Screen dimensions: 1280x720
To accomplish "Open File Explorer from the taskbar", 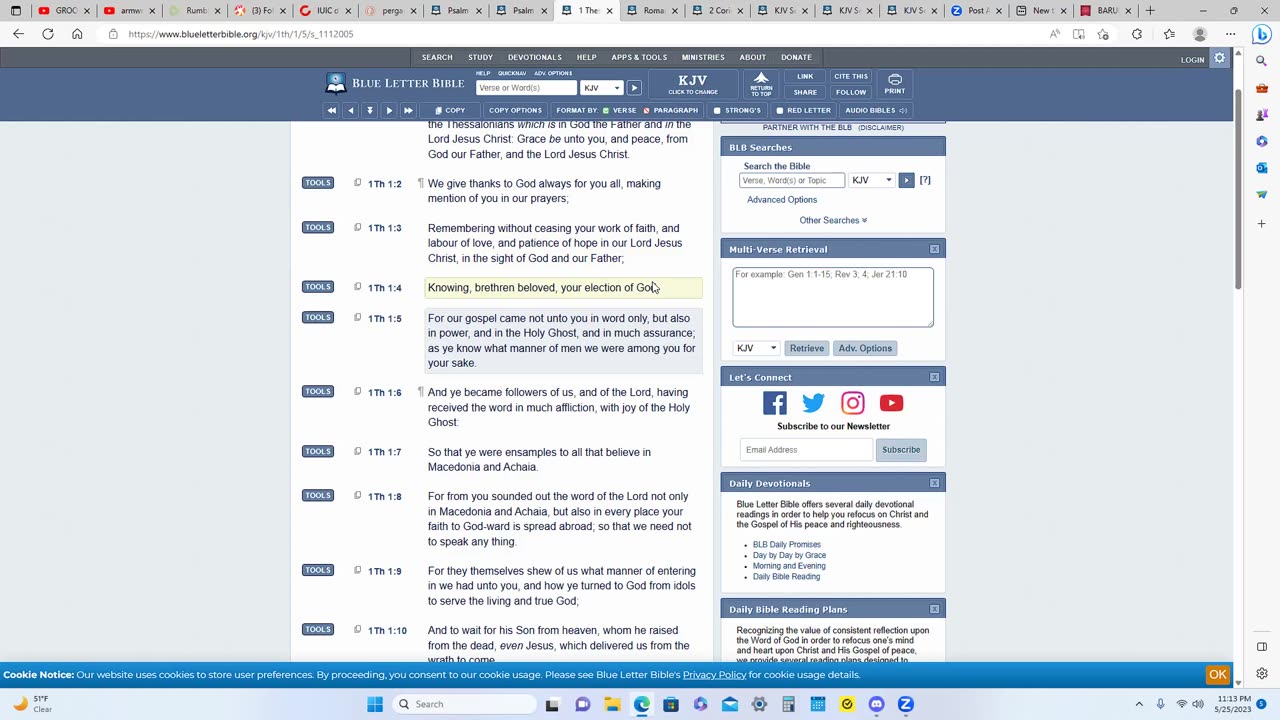I will pyautogui.click(x=612, y=704).
